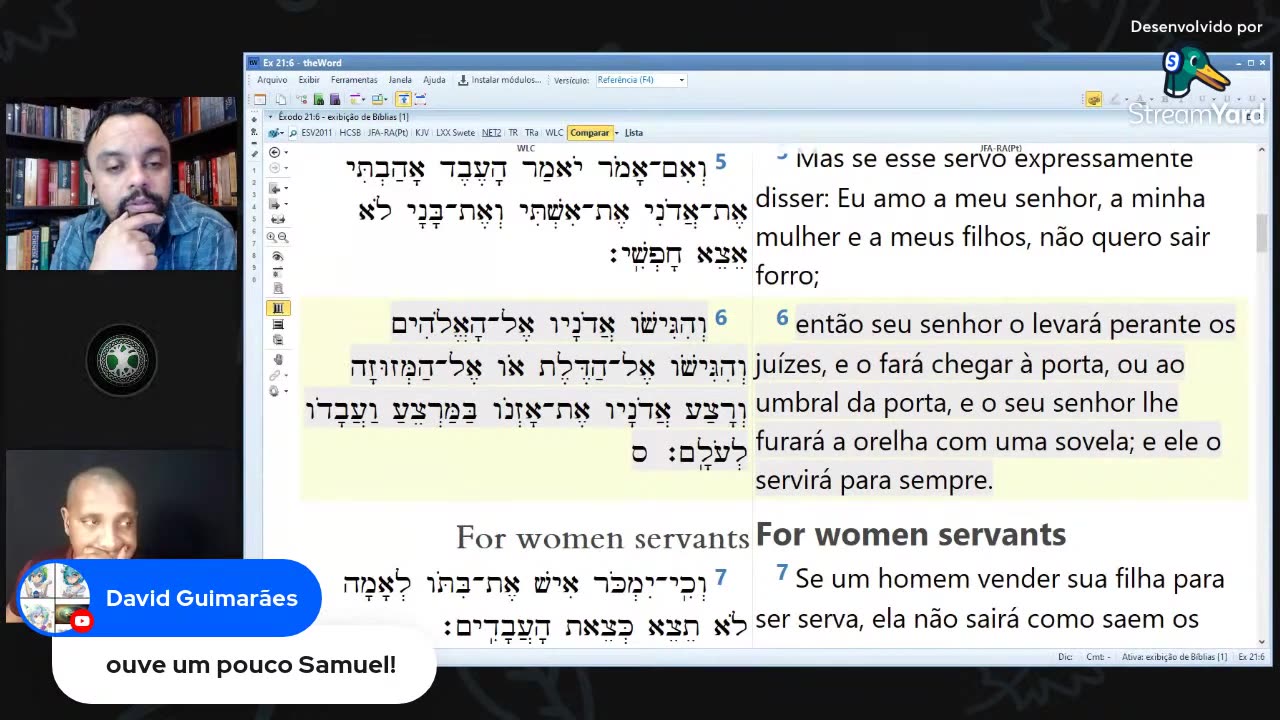Open the Comparar dropdown arrow
1280x720 pixels.
point(617,132)
